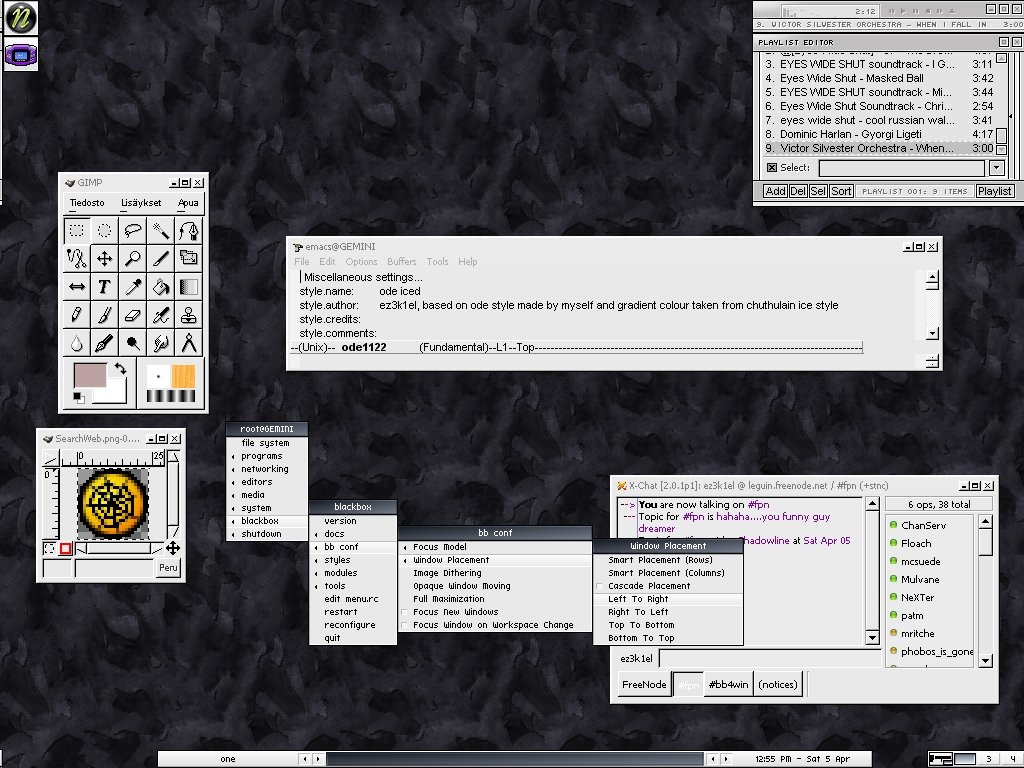Screen dimensions: 1024x768
Task: Choose the Convolve blur droplet tool
Action: click(x=77, y=343)
